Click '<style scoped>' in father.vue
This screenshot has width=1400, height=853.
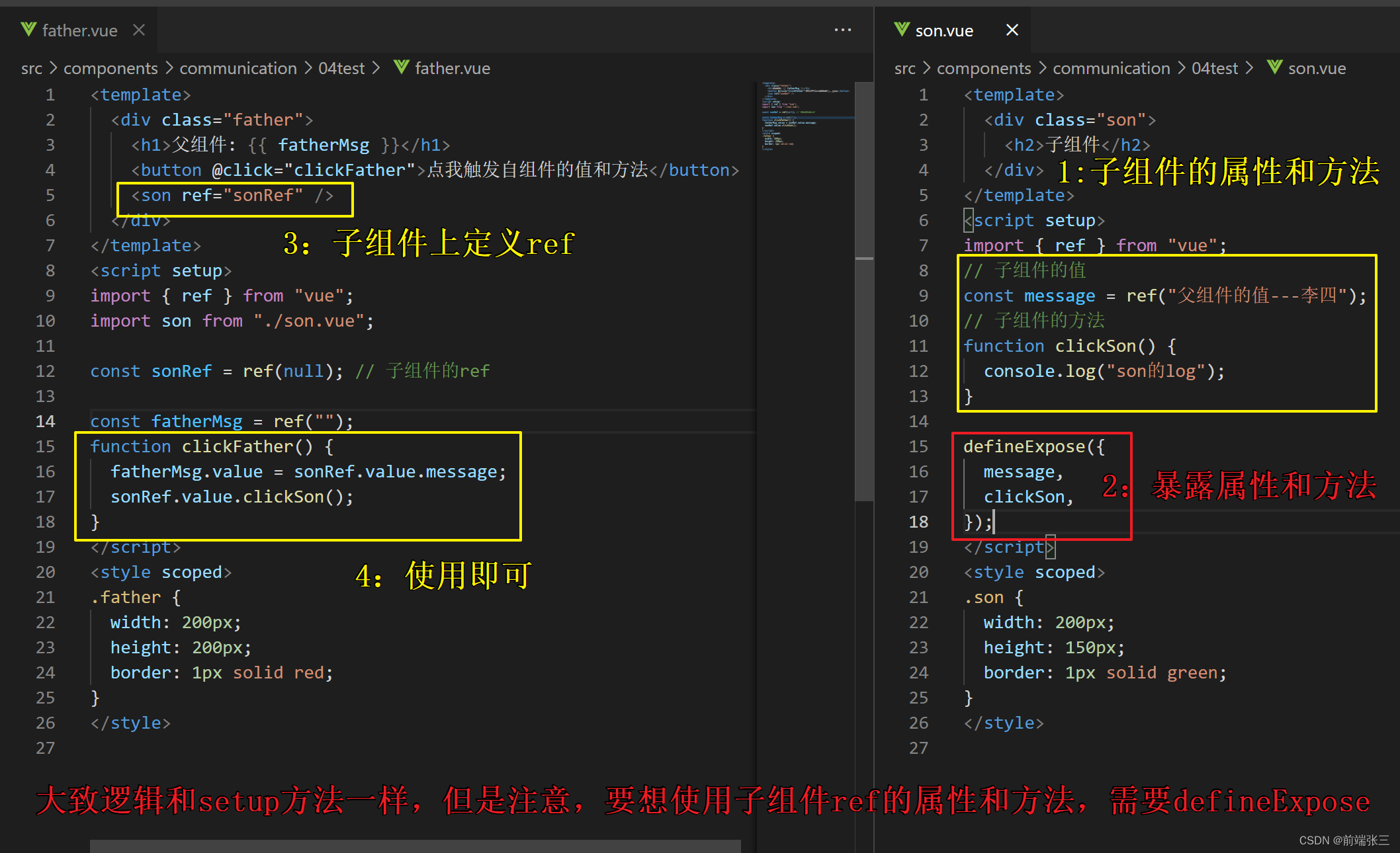pyautogui.click(x=161, y=572)
